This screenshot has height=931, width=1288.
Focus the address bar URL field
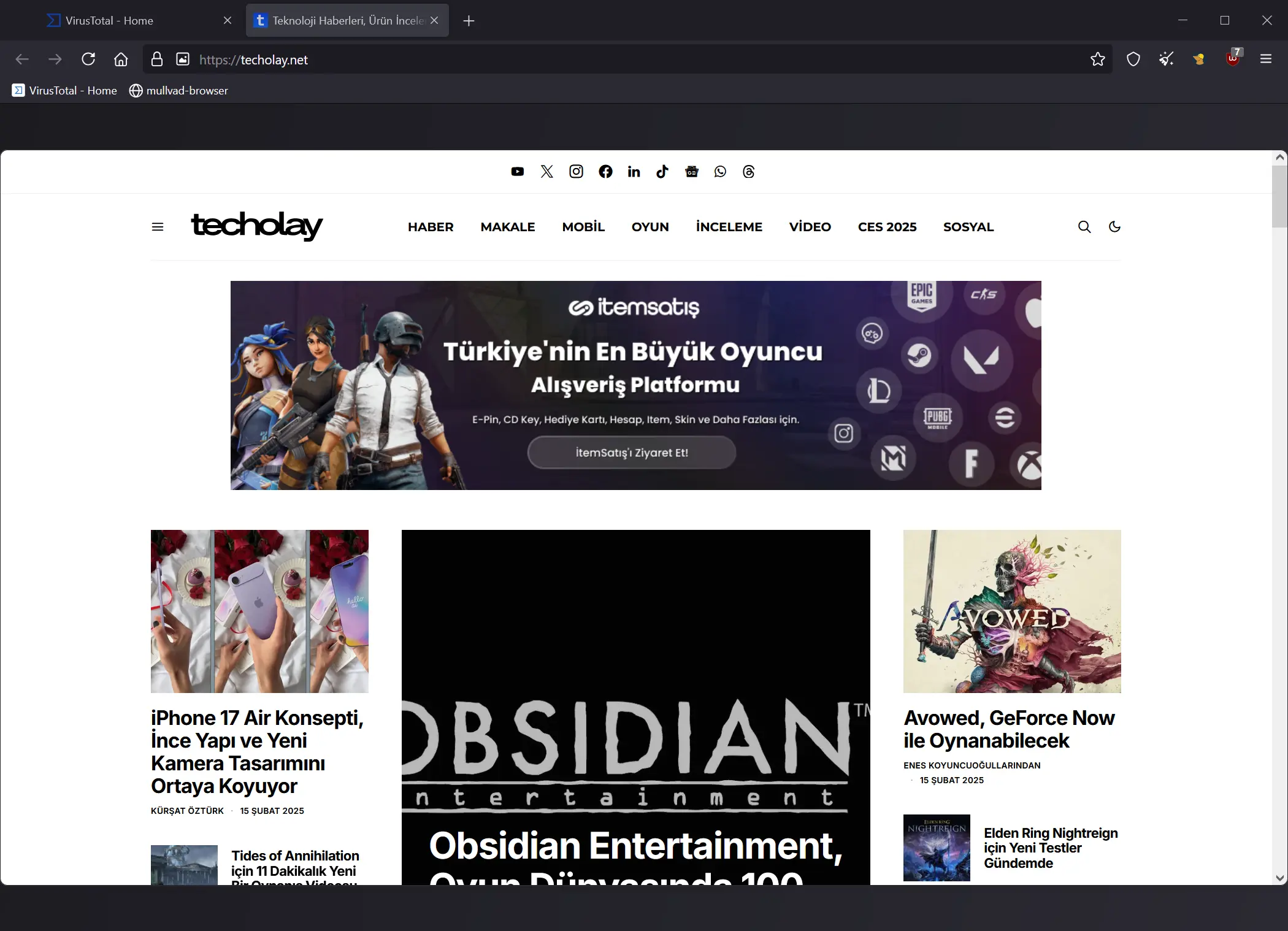(x=638, y=59)
